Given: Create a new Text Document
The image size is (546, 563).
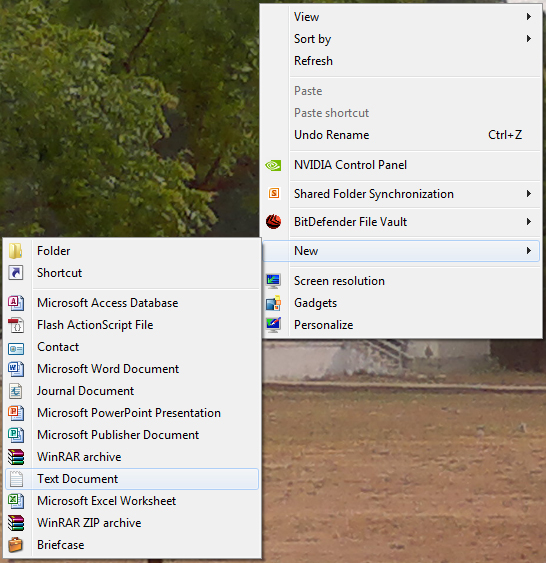Looking at the screenshot, I should point(132,479).
